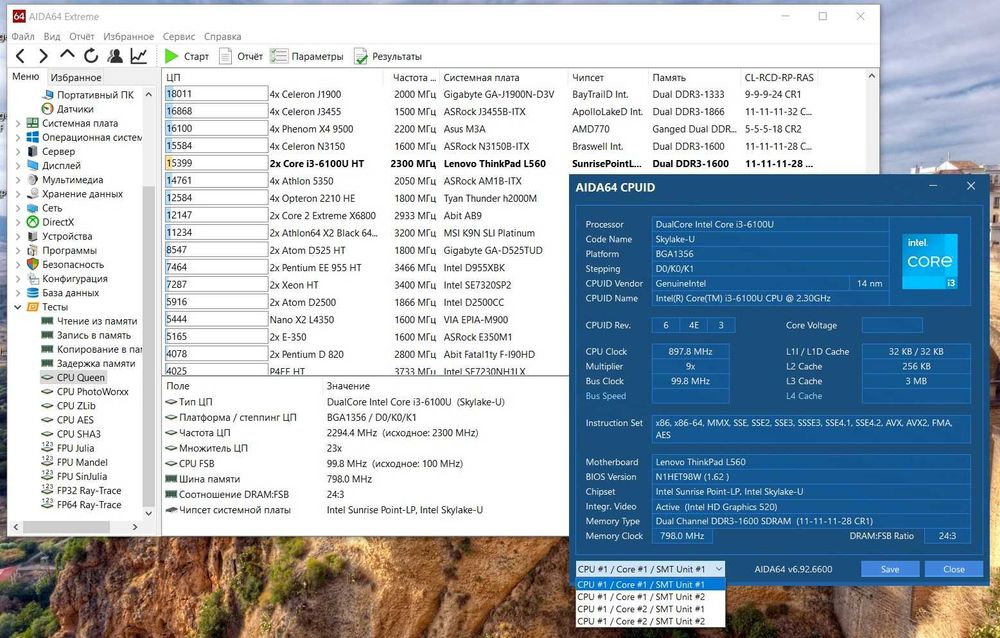
Task: Expand the Сервер tree node
Action: tap(18, 151)
